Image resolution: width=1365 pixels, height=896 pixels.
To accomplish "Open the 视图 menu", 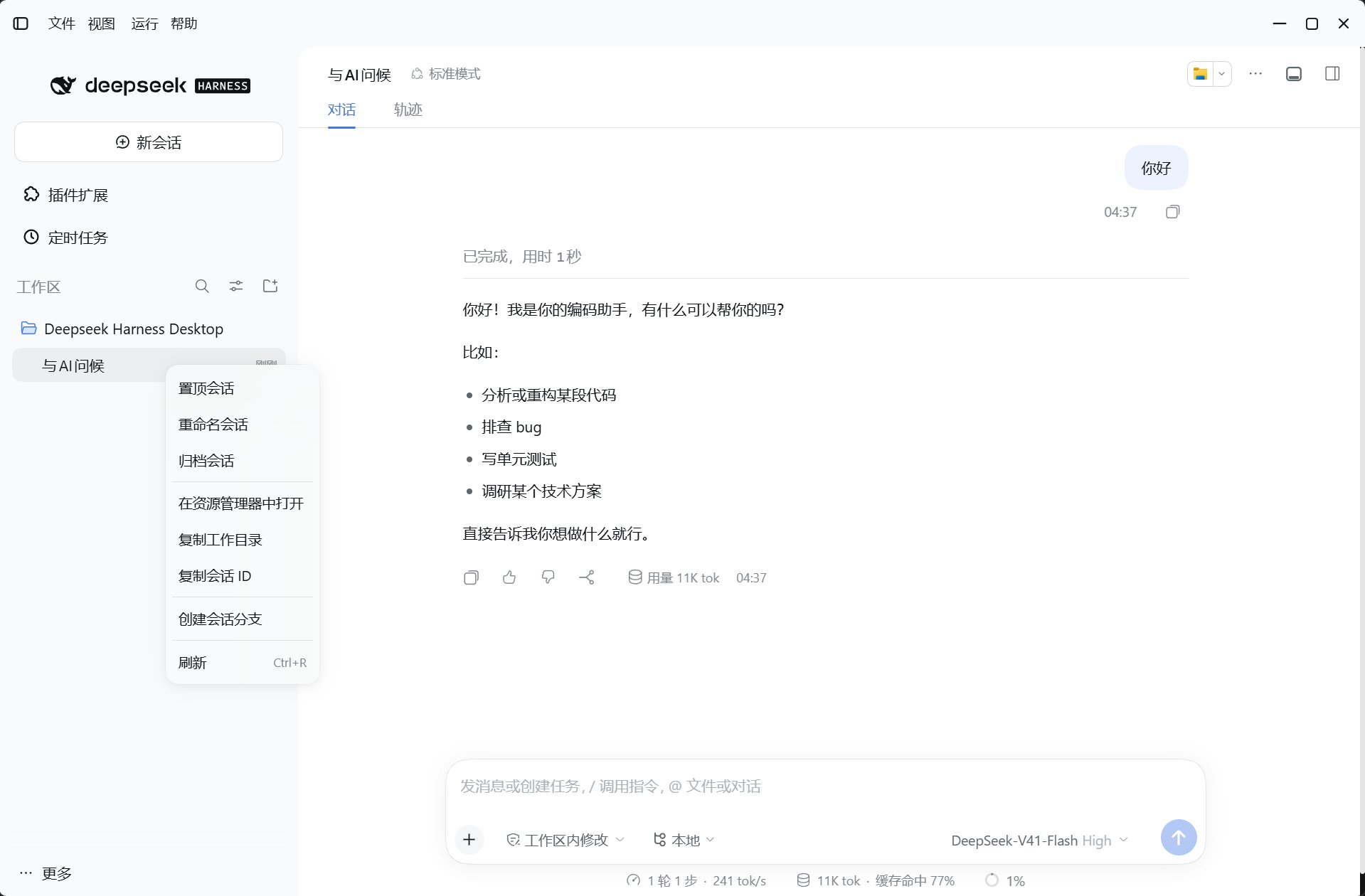I will (x=102, y=23).
